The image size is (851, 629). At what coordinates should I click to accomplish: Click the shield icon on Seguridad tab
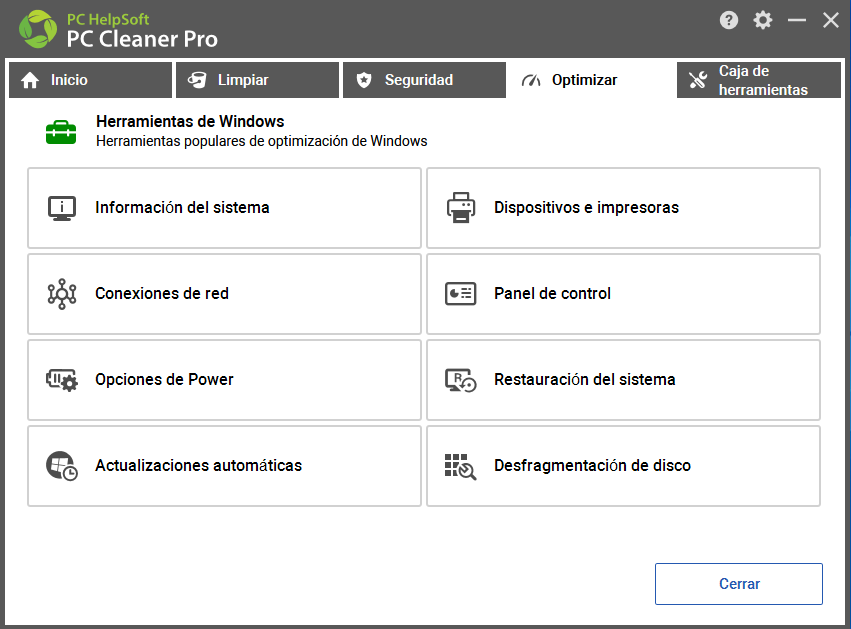[x=364, y=80]
